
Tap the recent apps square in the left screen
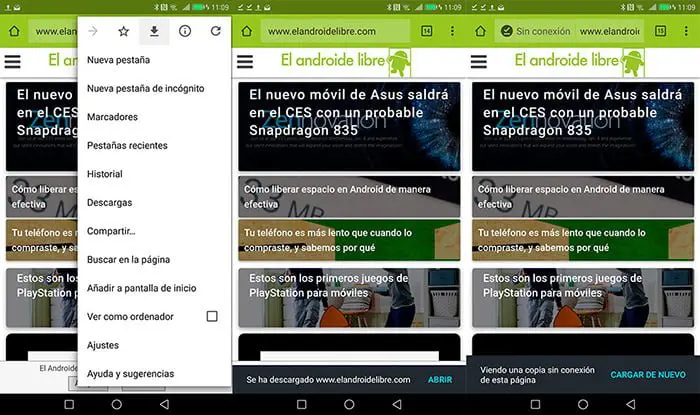[x=69, y=404]
